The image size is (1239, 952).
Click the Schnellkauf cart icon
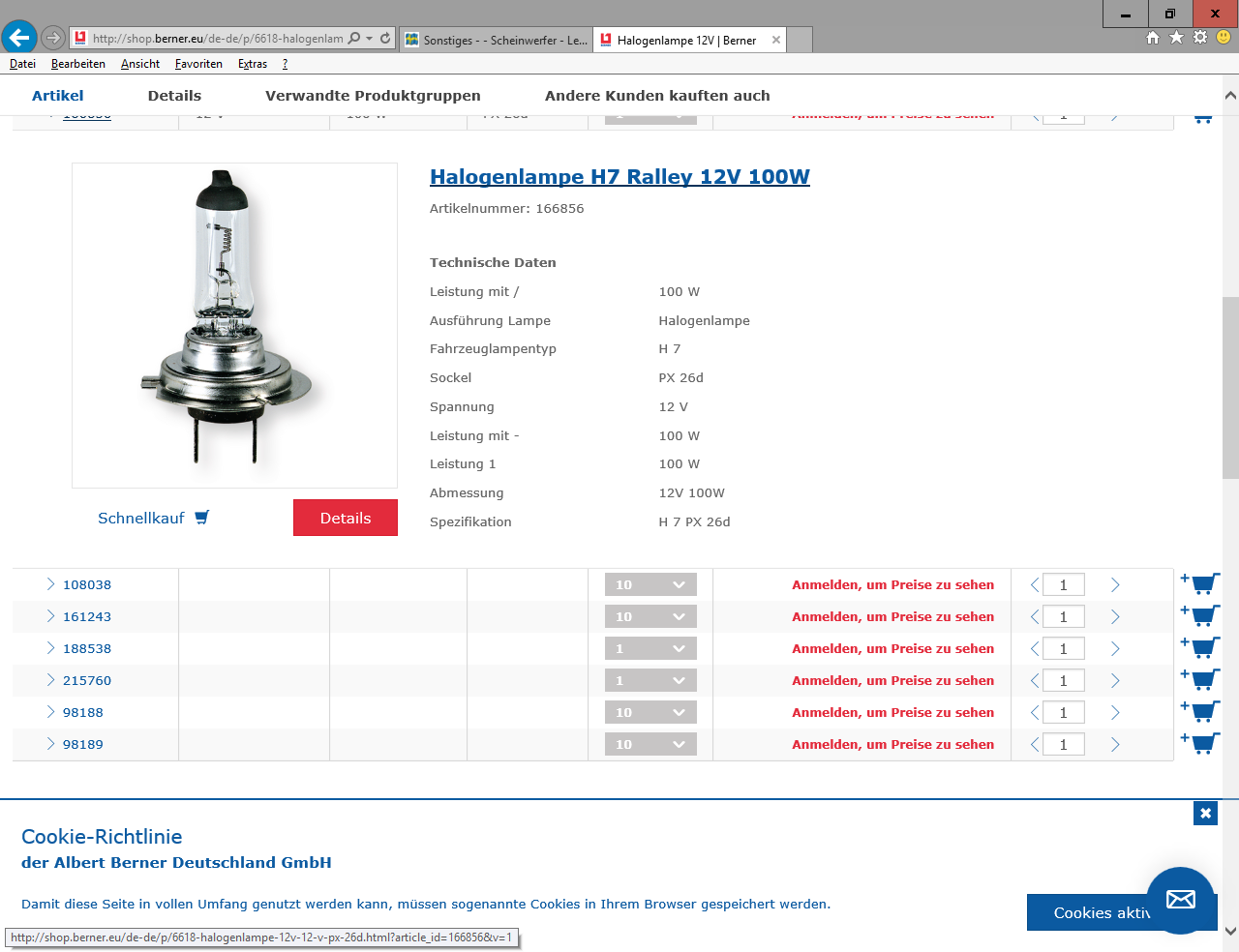(x=201, y=518)
